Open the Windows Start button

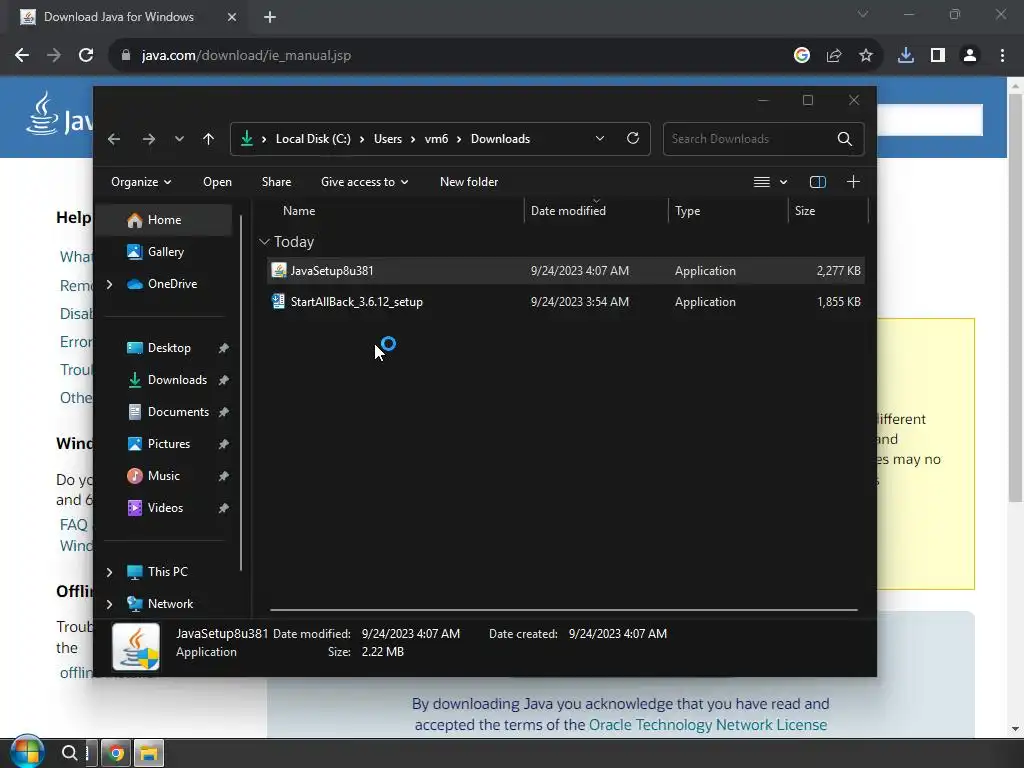[27, 752]
